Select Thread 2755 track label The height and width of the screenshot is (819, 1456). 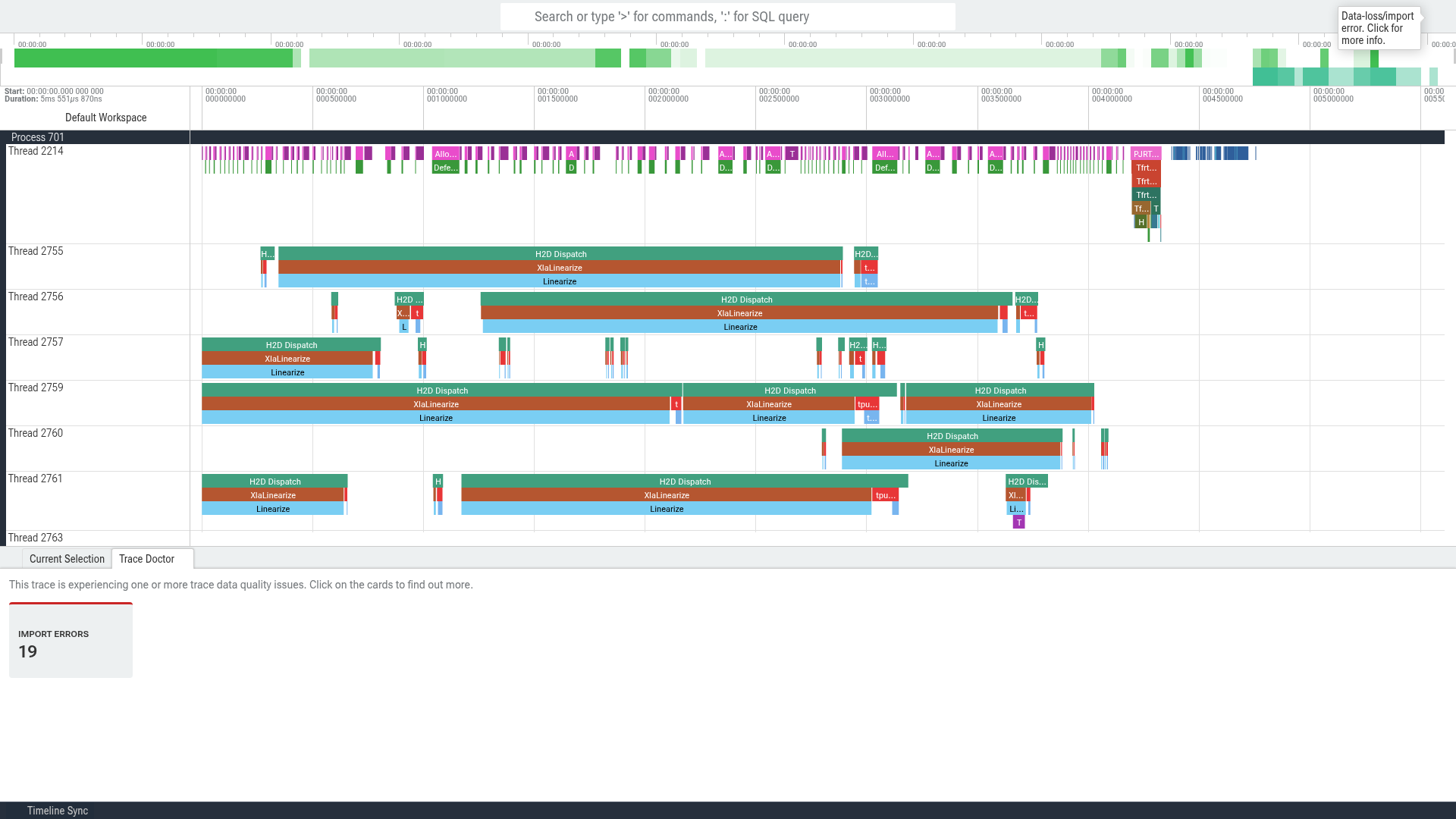pyautogui.click(x=36, y=251)
